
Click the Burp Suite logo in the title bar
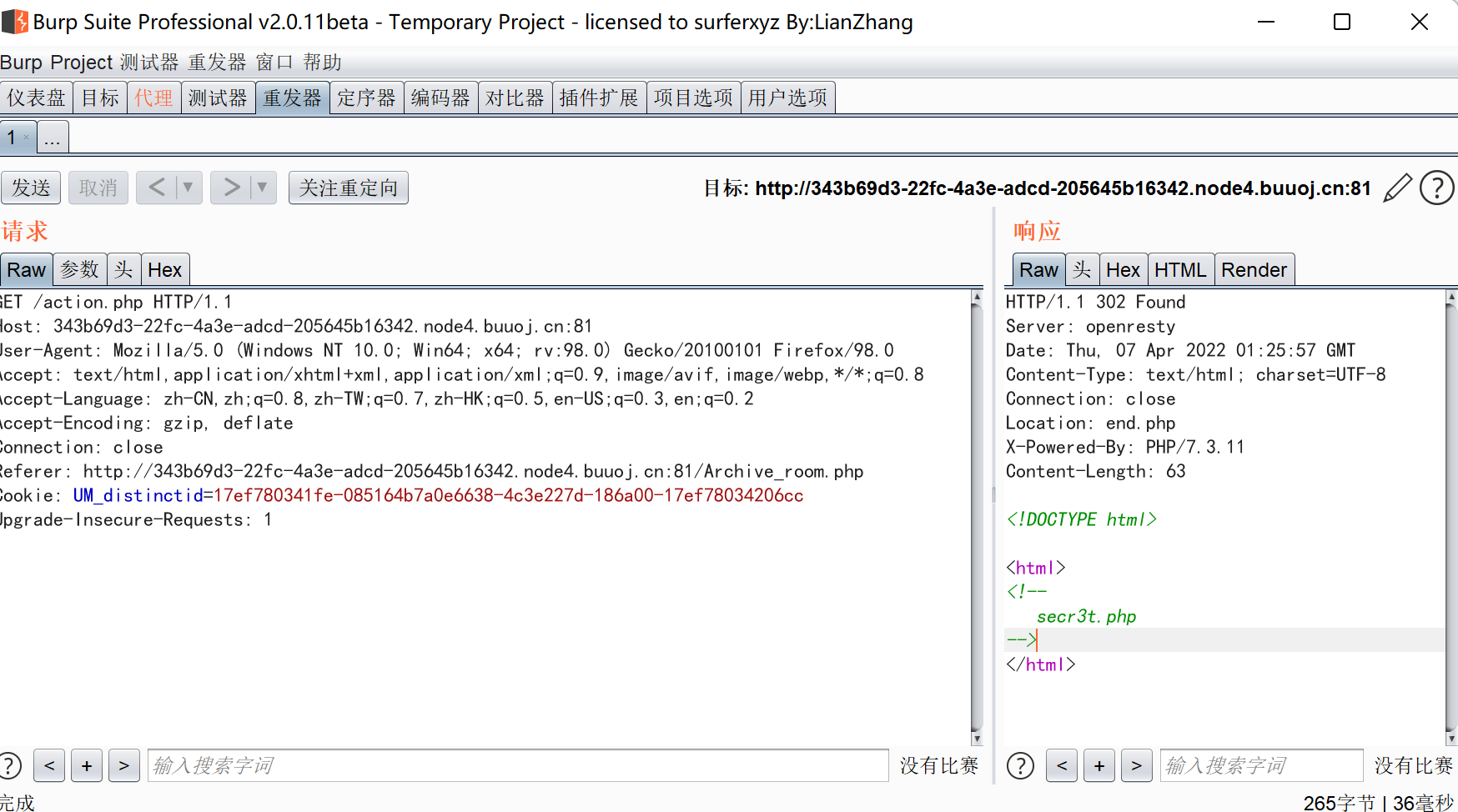coord(14,21)
